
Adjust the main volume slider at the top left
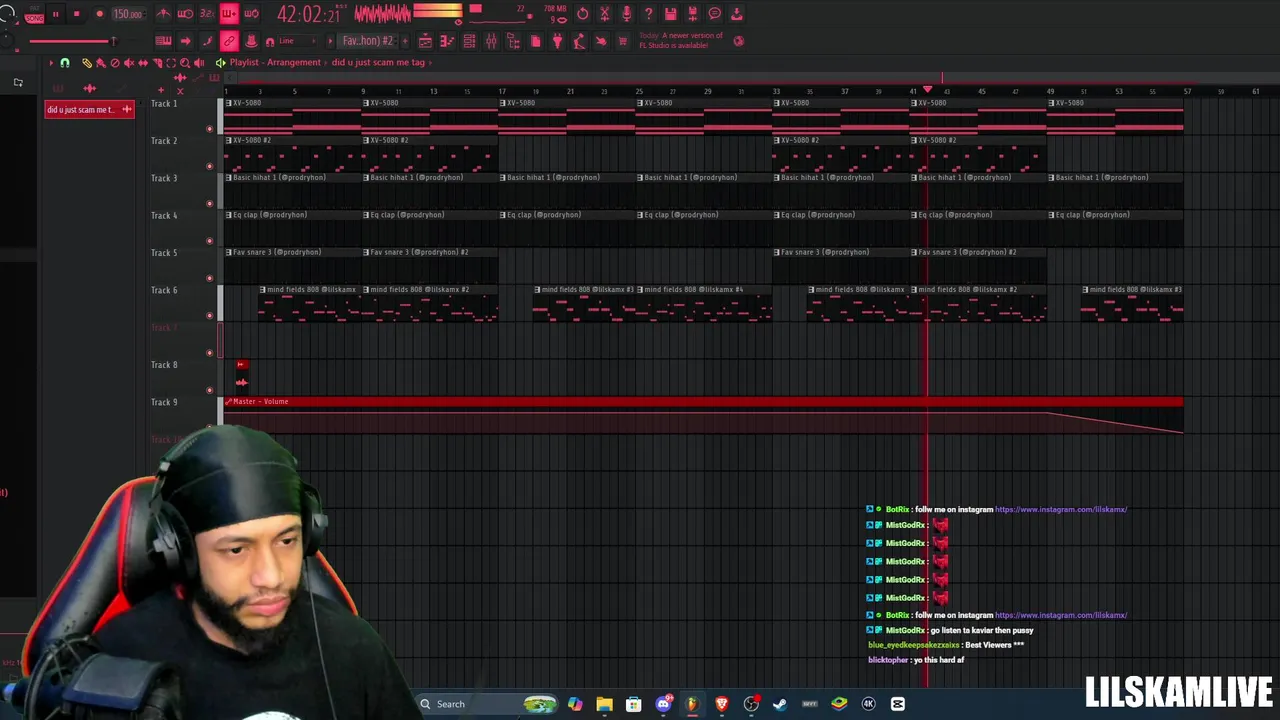[114, 41]
